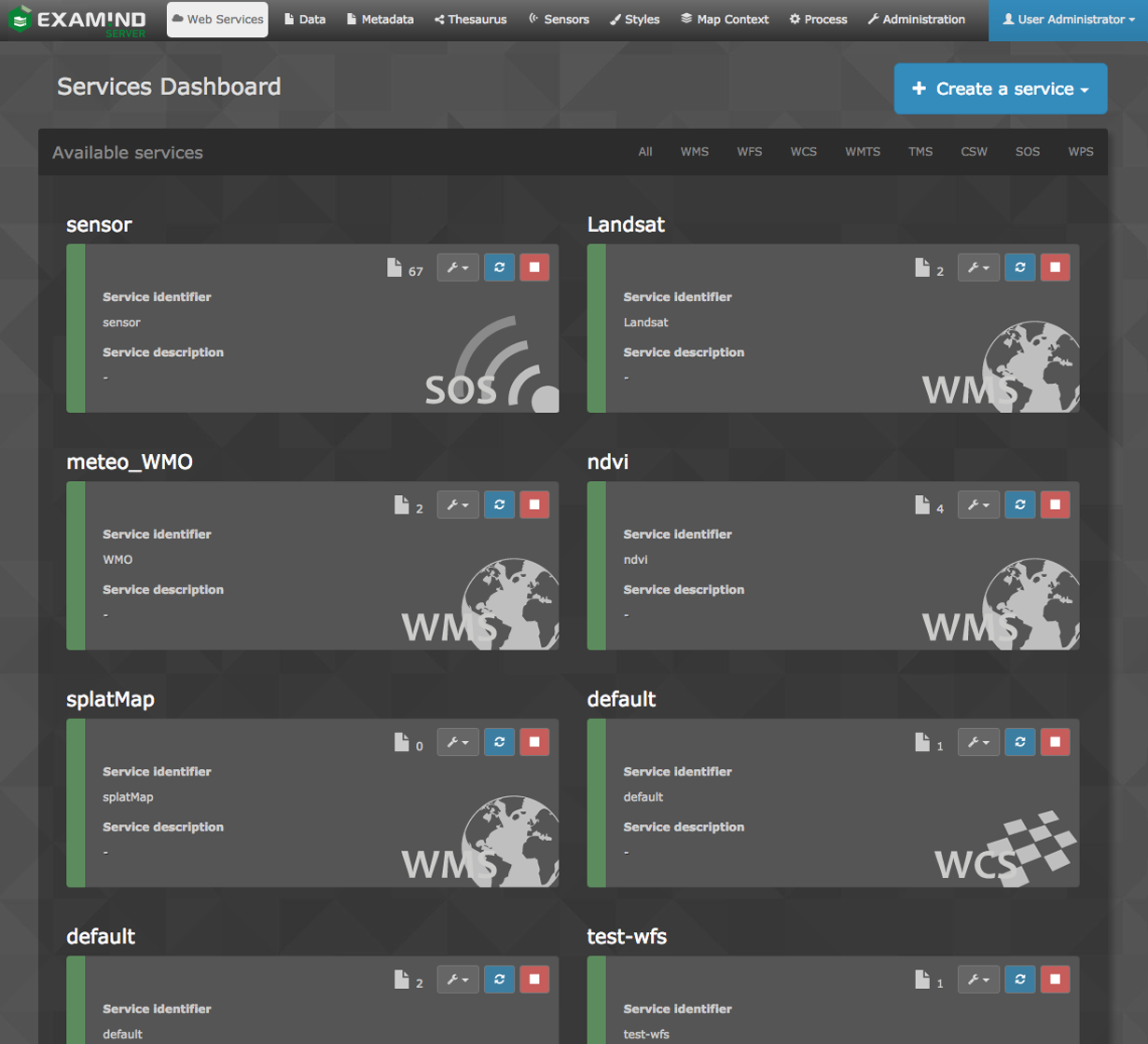Filter services by the WMS tab
Viewport: 1148px width, 1044px height.
point(694,152)
